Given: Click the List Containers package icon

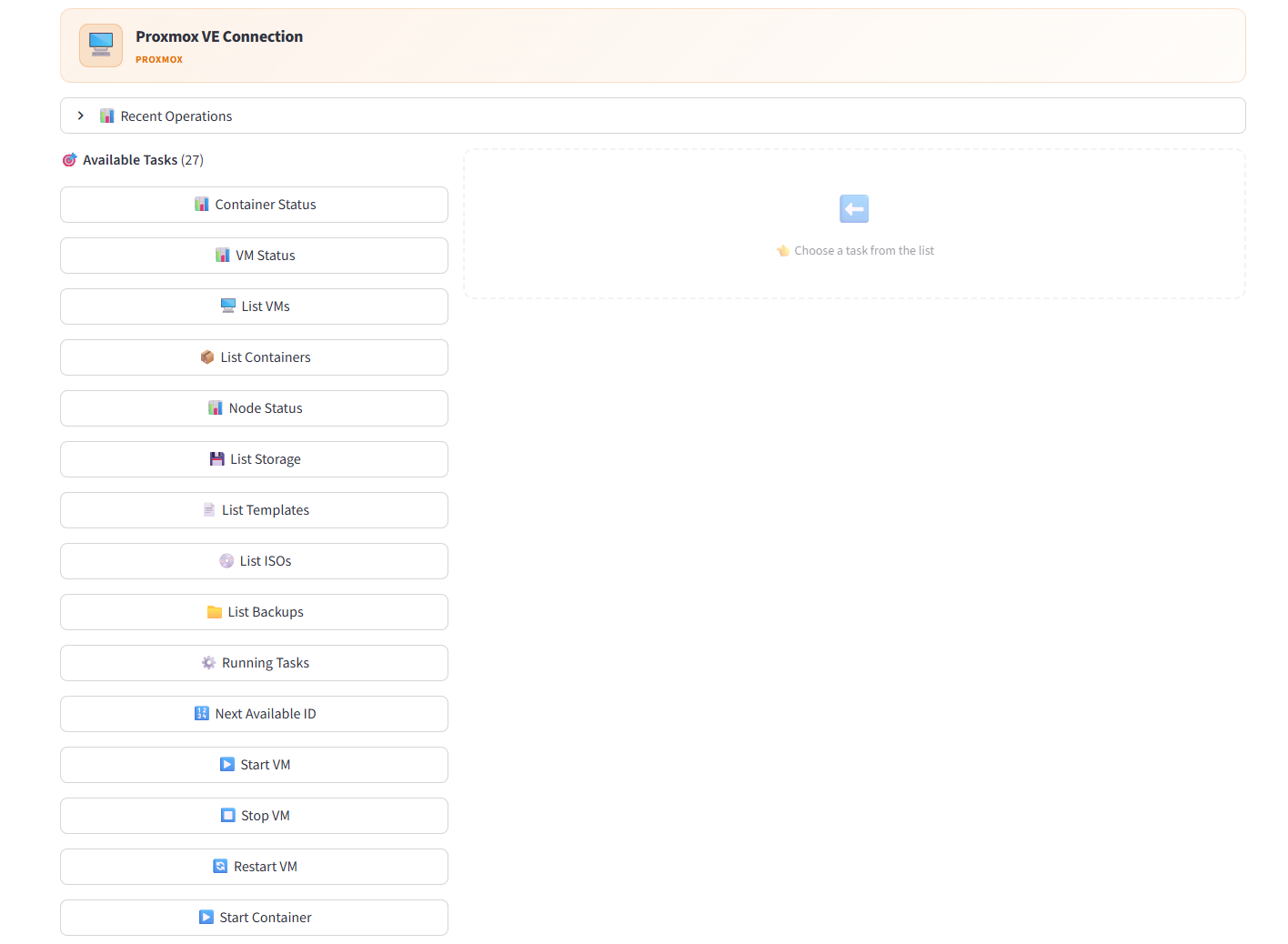Looking at the screenshot, I should 207,357.
